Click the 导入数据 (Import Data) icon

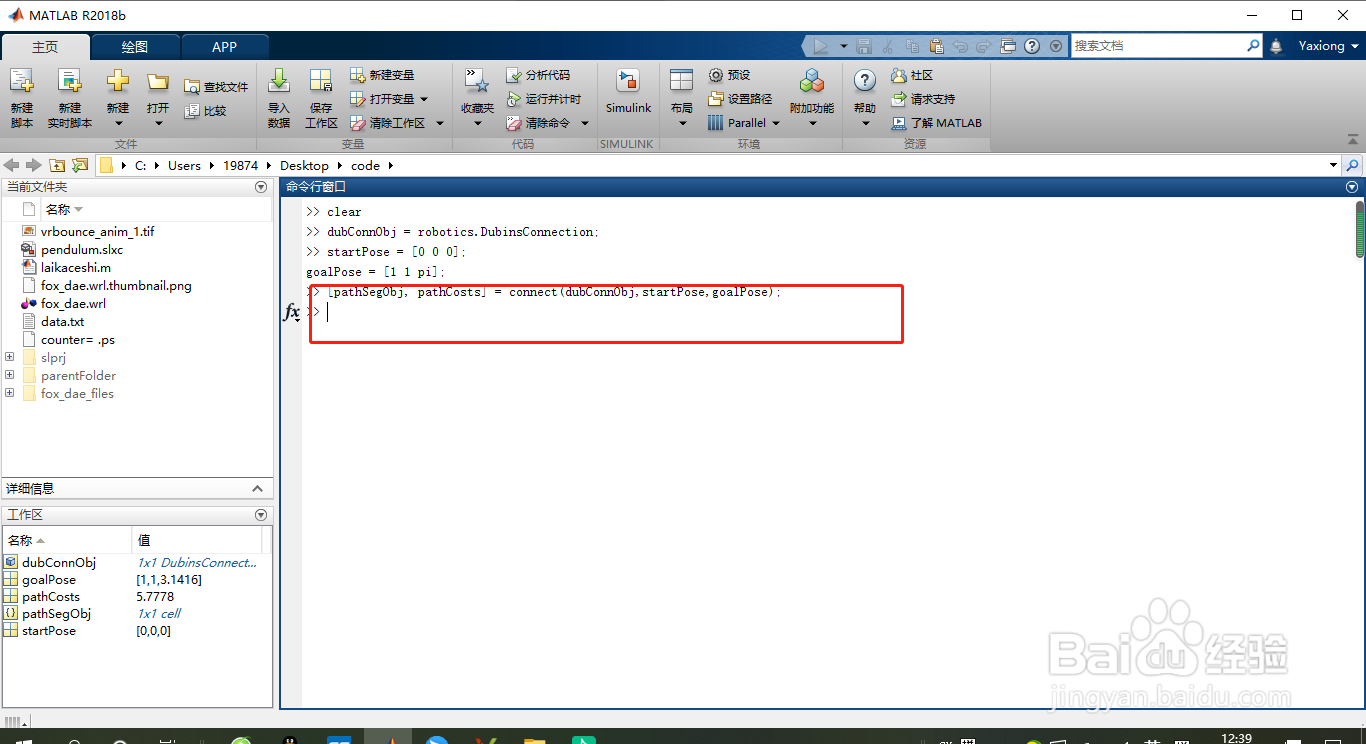tap(279, 82)
